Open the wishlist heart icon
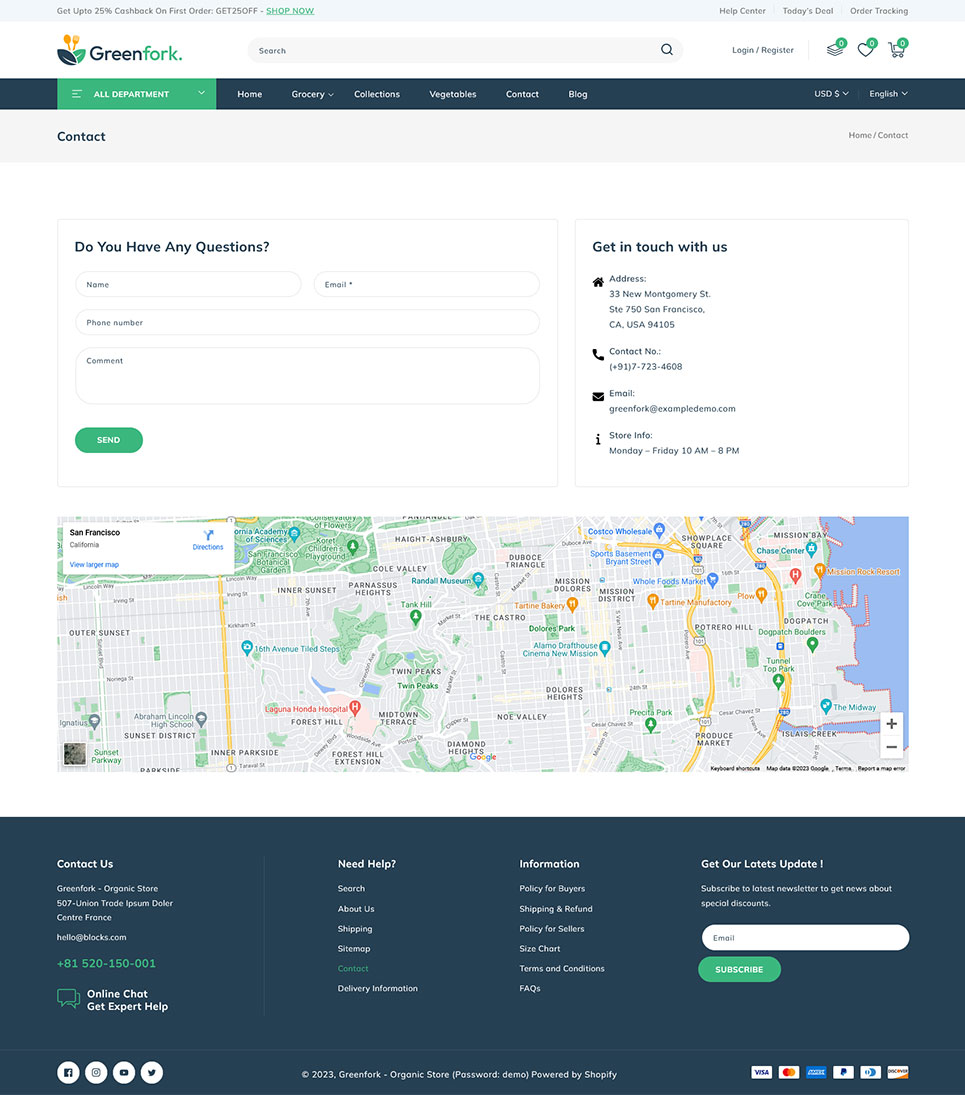 click(x=865, y=50)
